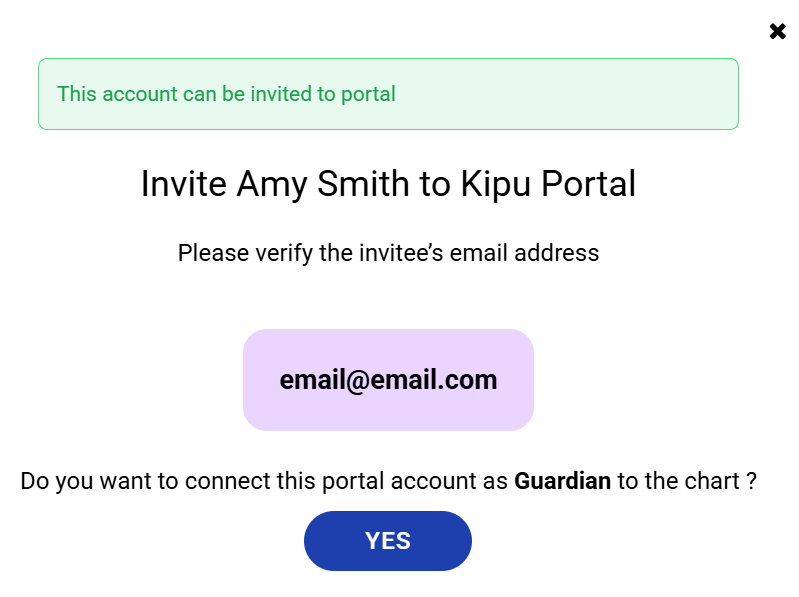Click the '@' symbol in the email address

[x=358, y=380]
